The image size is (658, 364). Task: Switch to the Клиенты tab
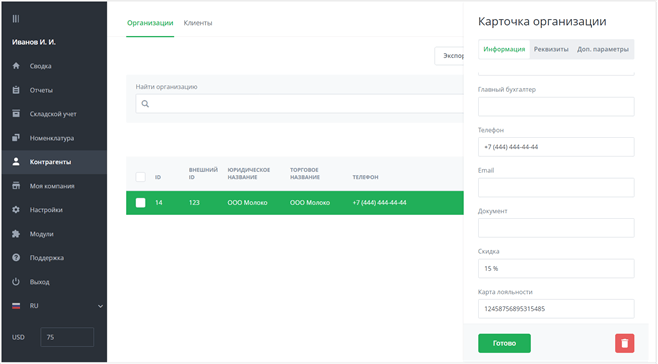point(198,23)
